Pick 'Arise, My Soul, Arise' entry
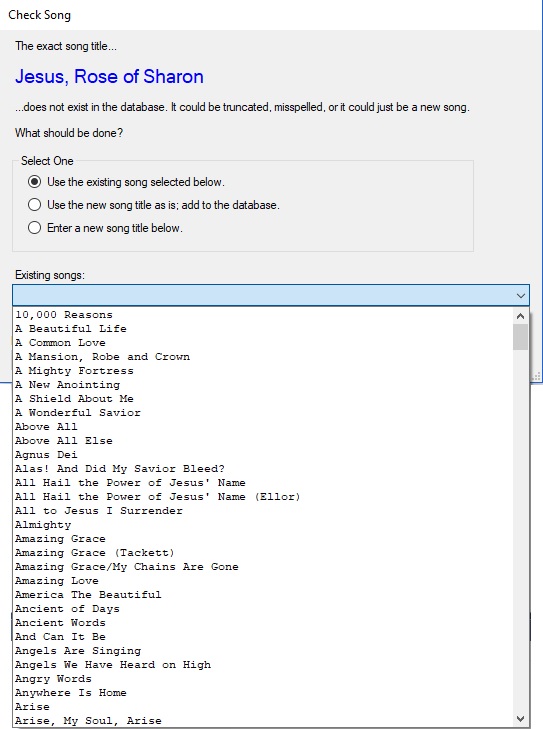Viewport: 543px width, 729px height. 263,721
